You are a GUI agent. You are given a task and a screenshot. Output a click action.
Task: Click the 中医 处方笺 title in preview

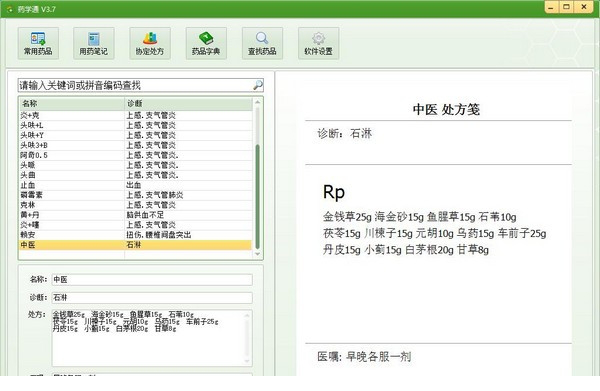click(x=446, y=109)
